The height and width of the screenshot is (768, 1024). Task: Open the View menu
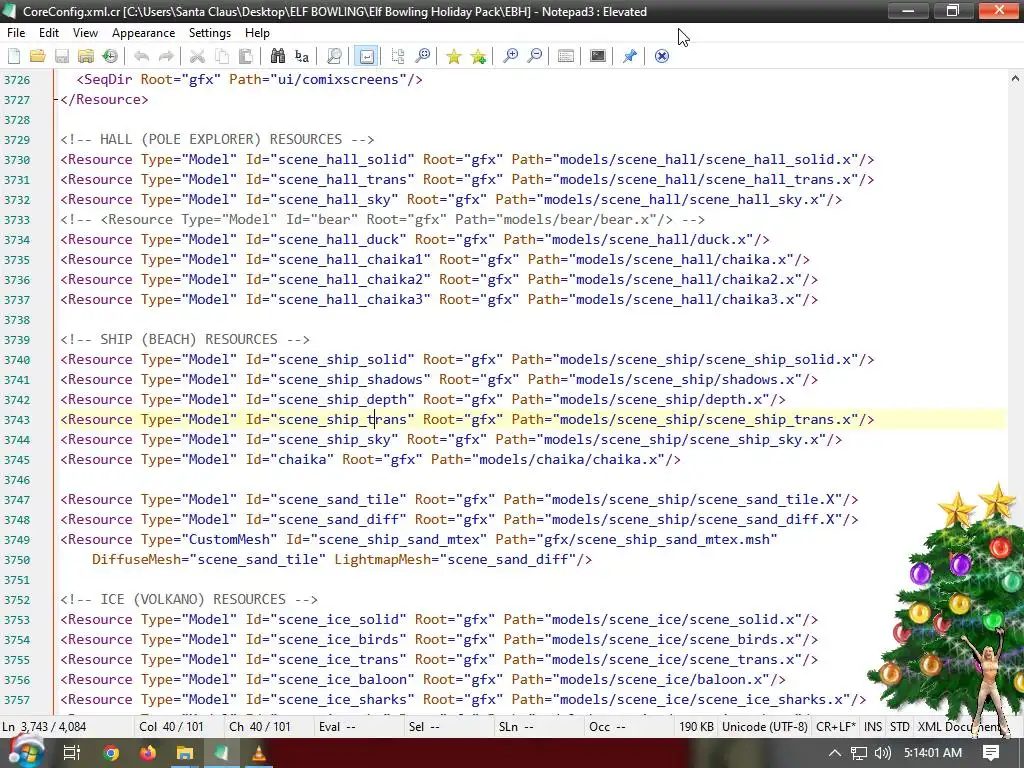click(85, 33)
